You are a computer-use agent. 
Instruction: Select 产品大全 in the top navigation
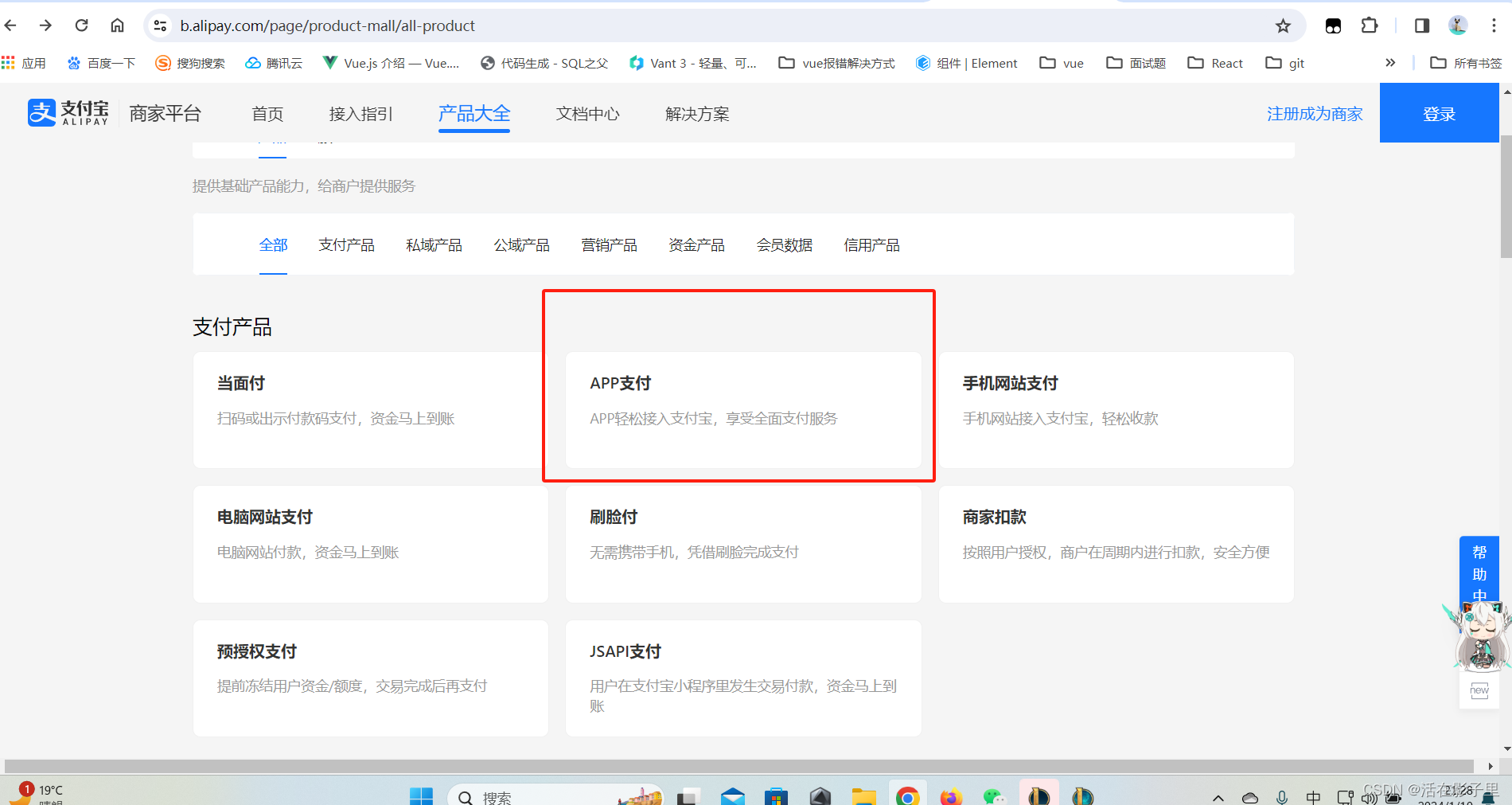coord(474,114)
